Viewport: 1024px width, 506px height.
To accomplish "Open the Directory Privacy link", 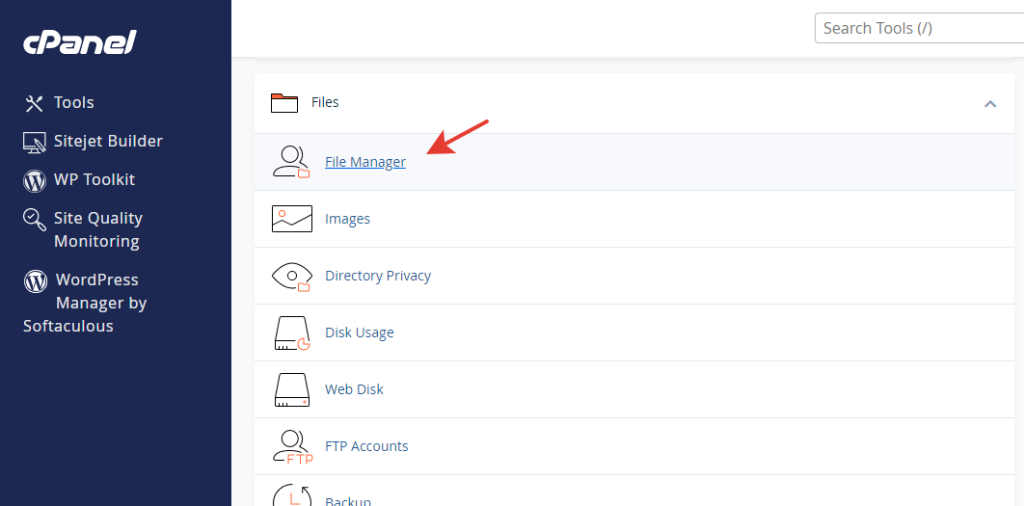I will (378, 276).
